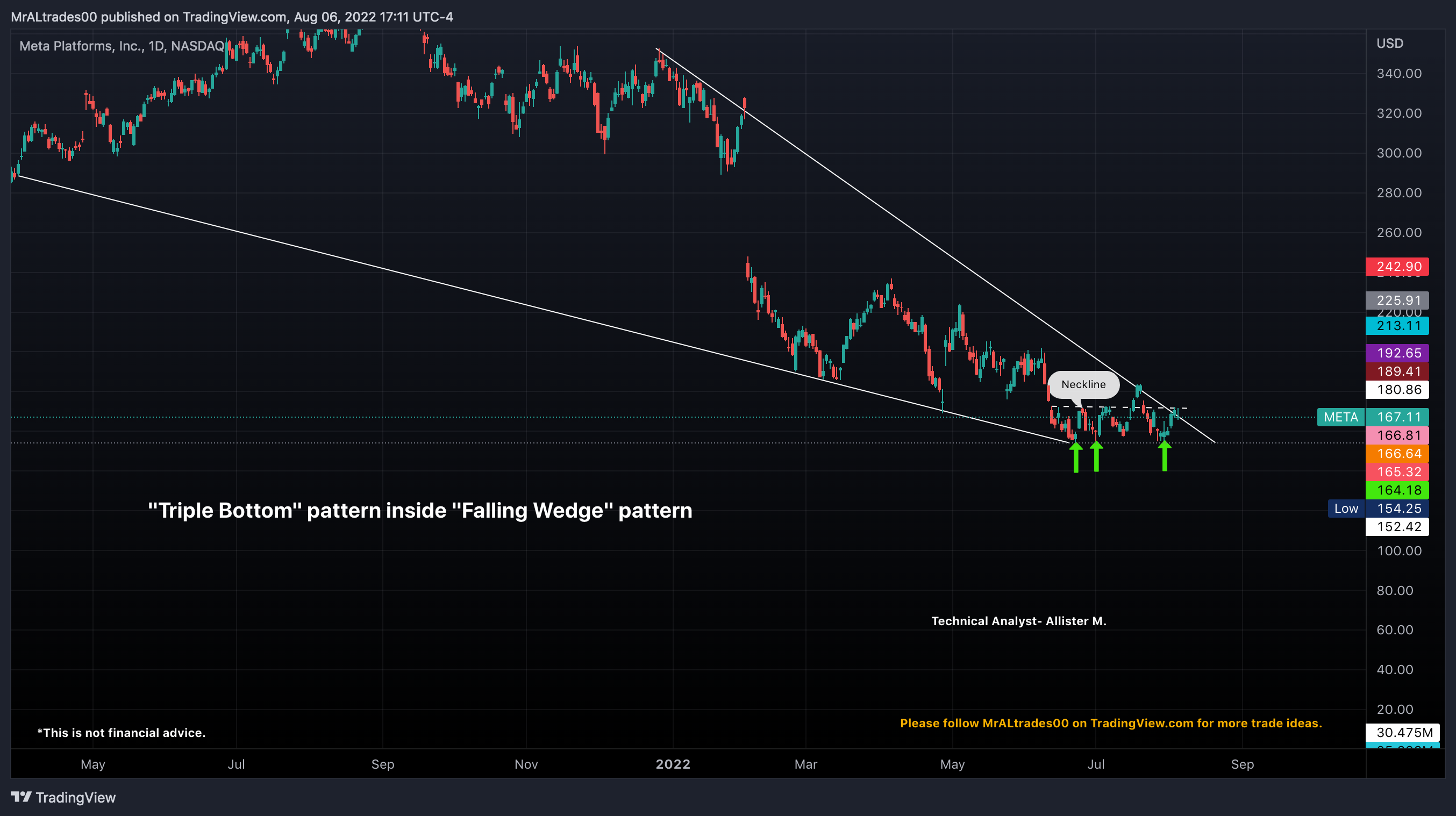
Task: Click the orange 166.64 price label
Action: point(1397,454)
